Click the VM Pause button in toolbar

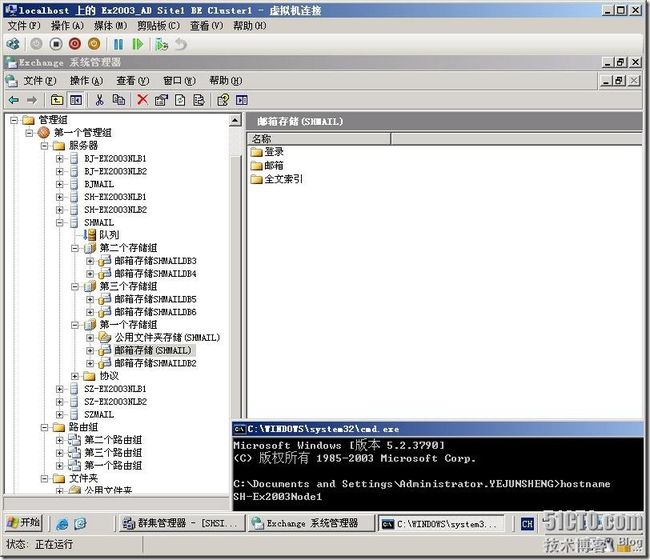[x=118, y=44]
